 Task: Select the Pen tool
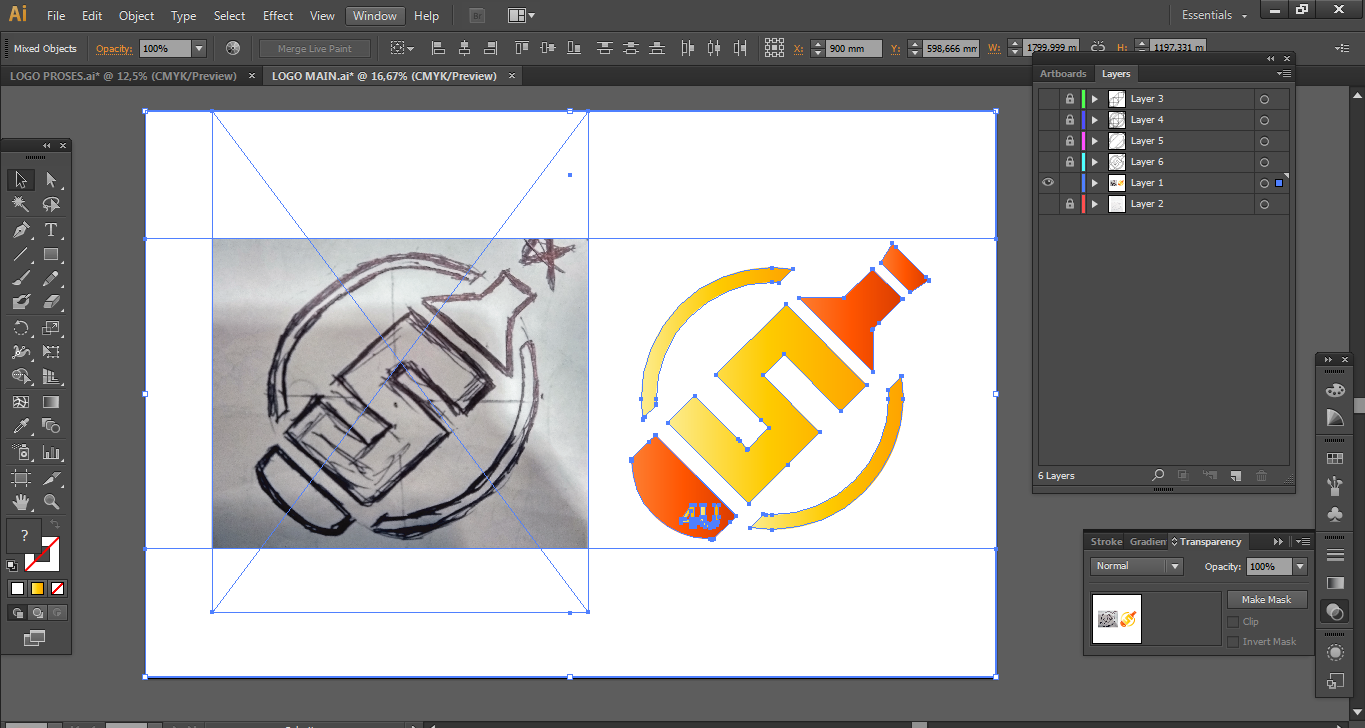click(20, 230)
